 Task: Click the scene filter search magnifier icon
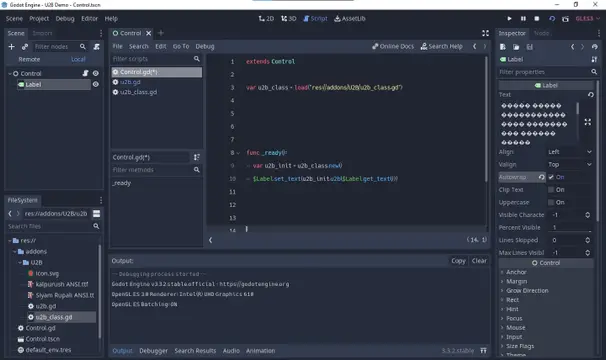tap(83, 47)
